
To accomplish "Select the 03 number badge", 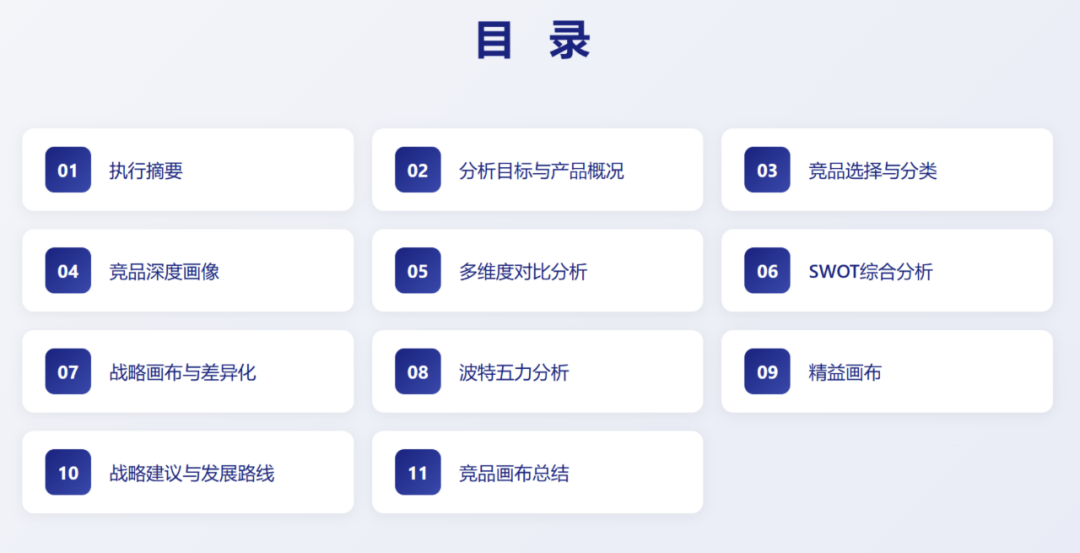I will pos(767,170).
